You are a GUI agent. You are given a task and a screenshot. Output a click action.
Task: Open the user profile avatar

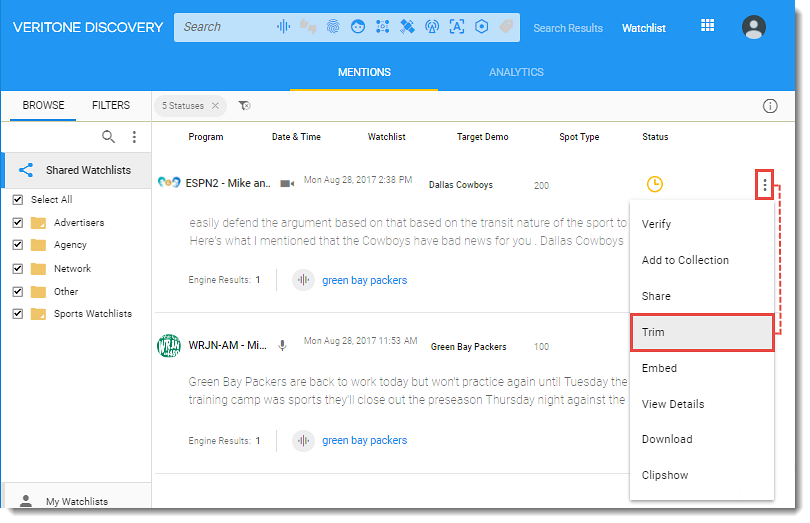pyautogui.click(x=754, y=27)
